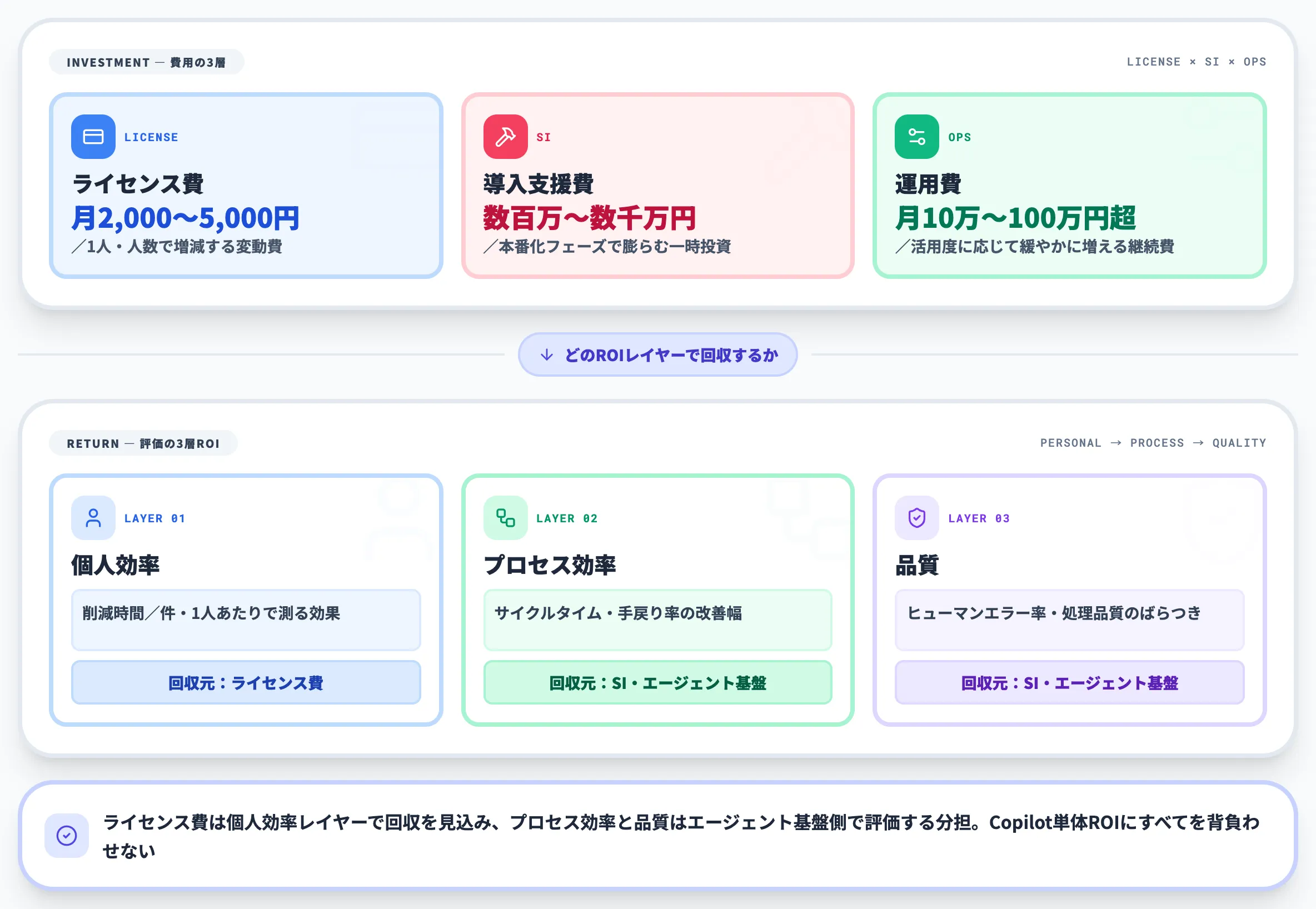Click the price 月10万〜100万円超
The height and width of the screenshot is (909, 1316).
(x=1015, y=218)
